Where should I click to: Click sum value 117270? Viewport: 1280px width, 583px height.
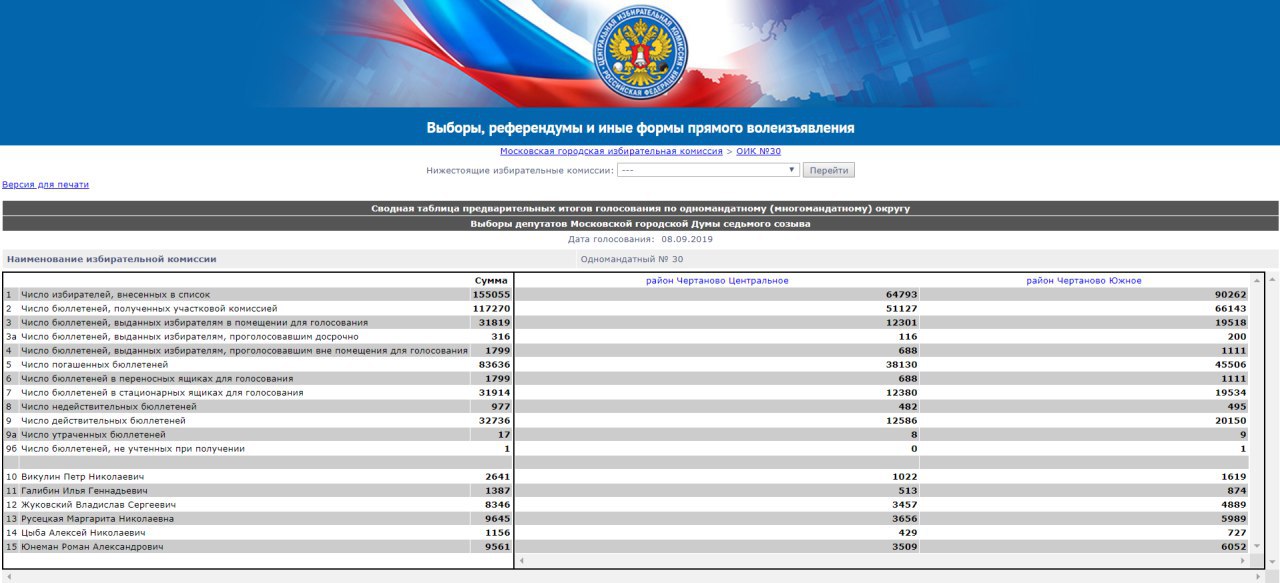491,309
